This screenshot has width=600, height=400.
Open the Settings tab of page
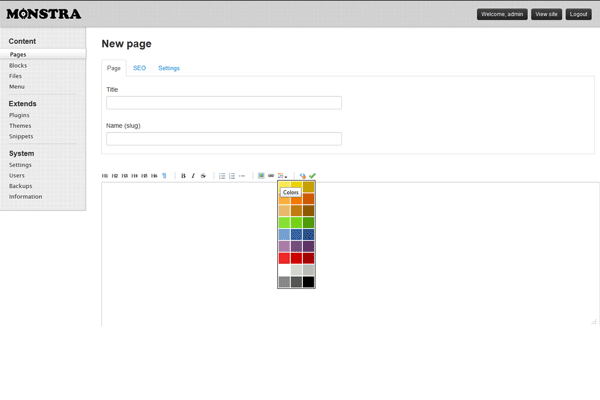pos(169,68)
